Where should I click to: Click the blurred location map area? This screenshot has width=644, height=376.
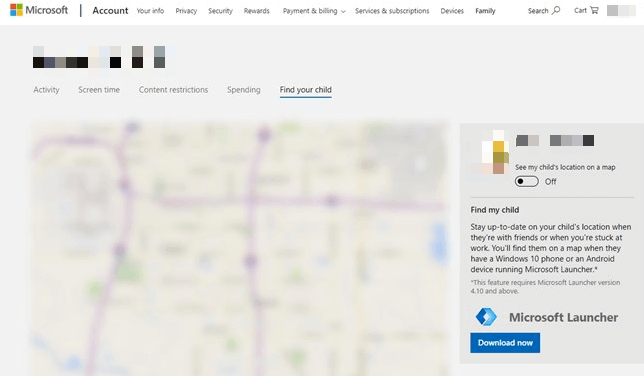[x=239, y=248]
